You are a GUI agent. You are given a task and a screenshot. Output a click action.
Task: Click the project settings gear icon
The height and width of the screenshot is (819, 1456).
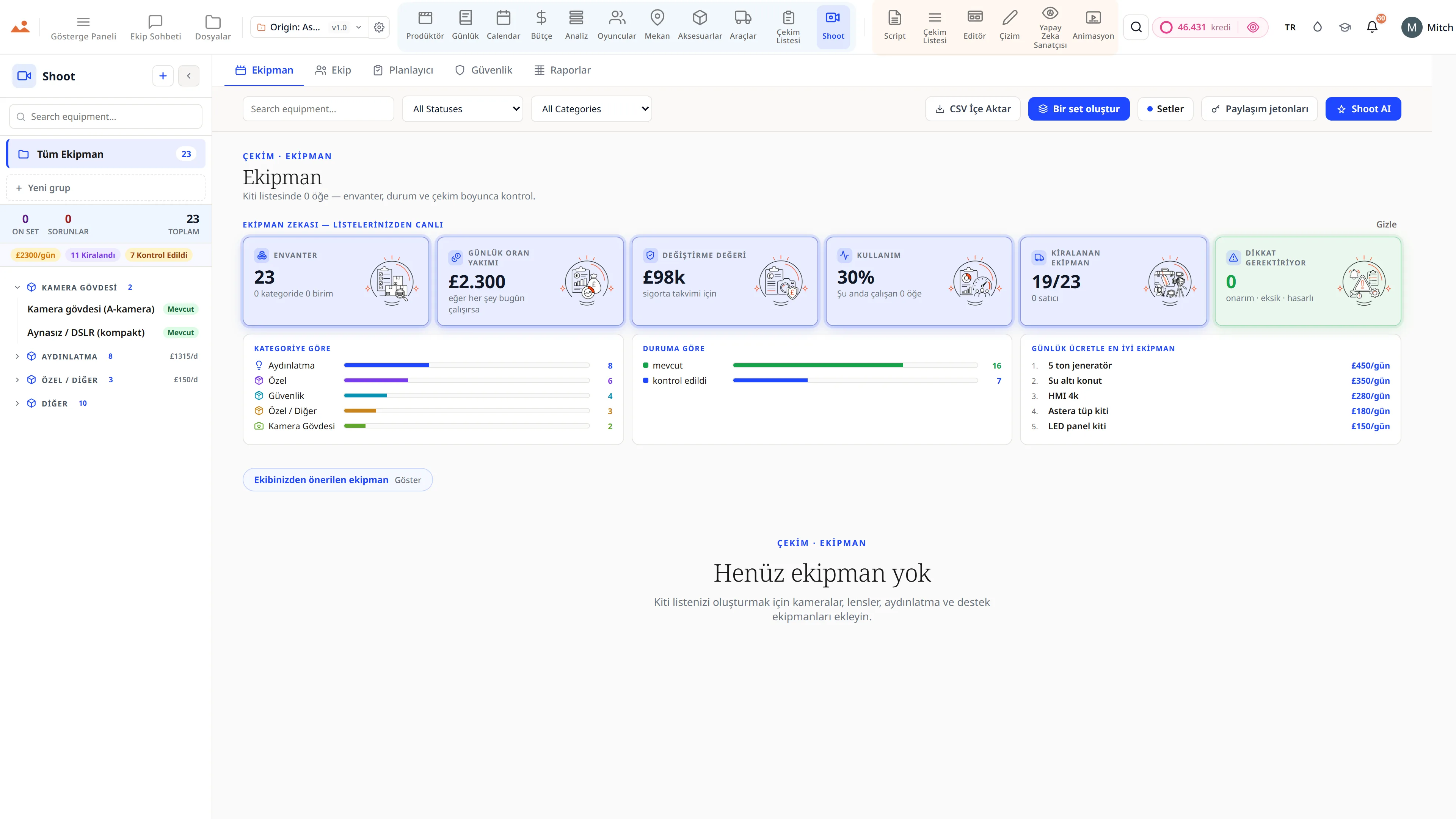379,27
